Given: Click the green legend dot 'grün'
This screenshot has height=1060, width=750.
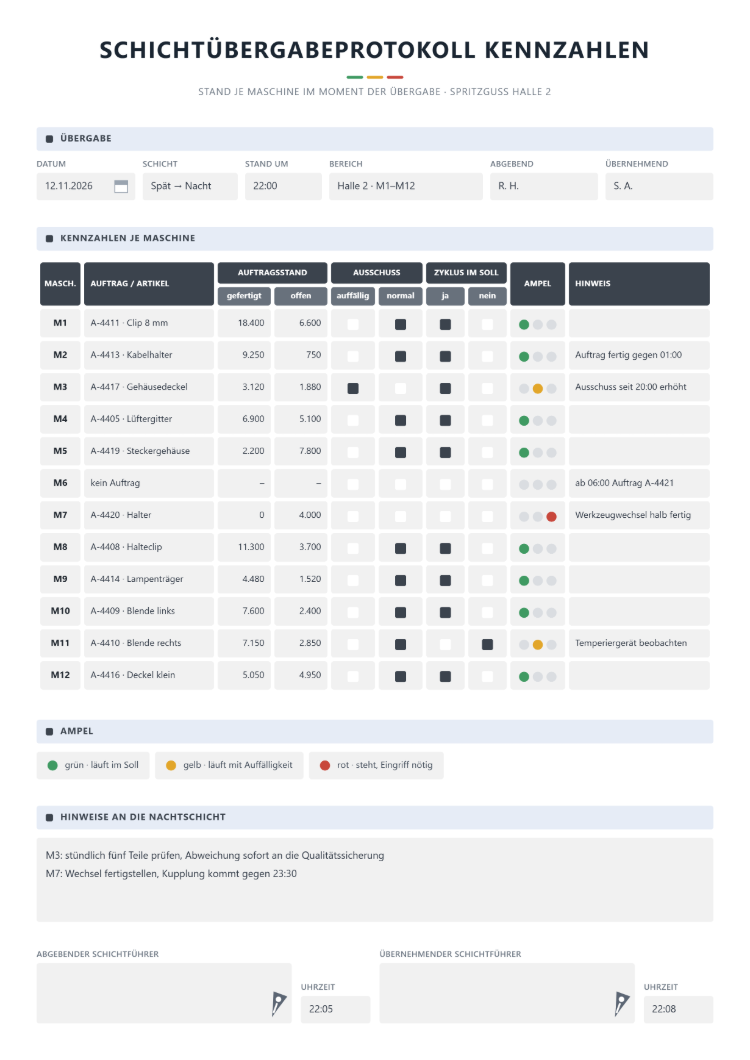Looking at the screenshot, I should click(53, 765).
